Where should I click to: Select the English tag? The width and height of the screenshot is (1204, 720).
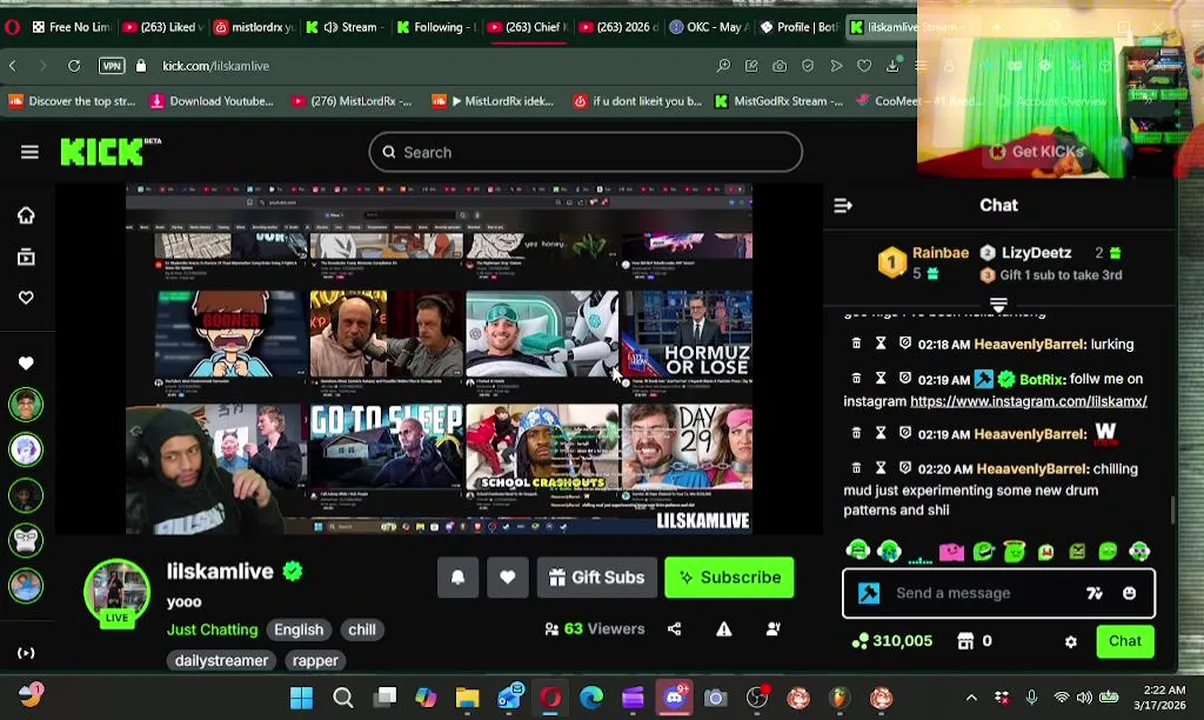coord(299,629)
